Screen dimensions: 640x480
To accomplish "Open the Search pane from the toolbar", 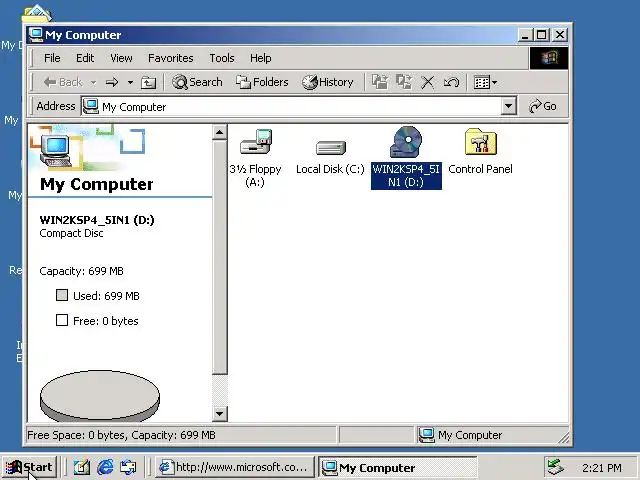I will tap(197, 82).
